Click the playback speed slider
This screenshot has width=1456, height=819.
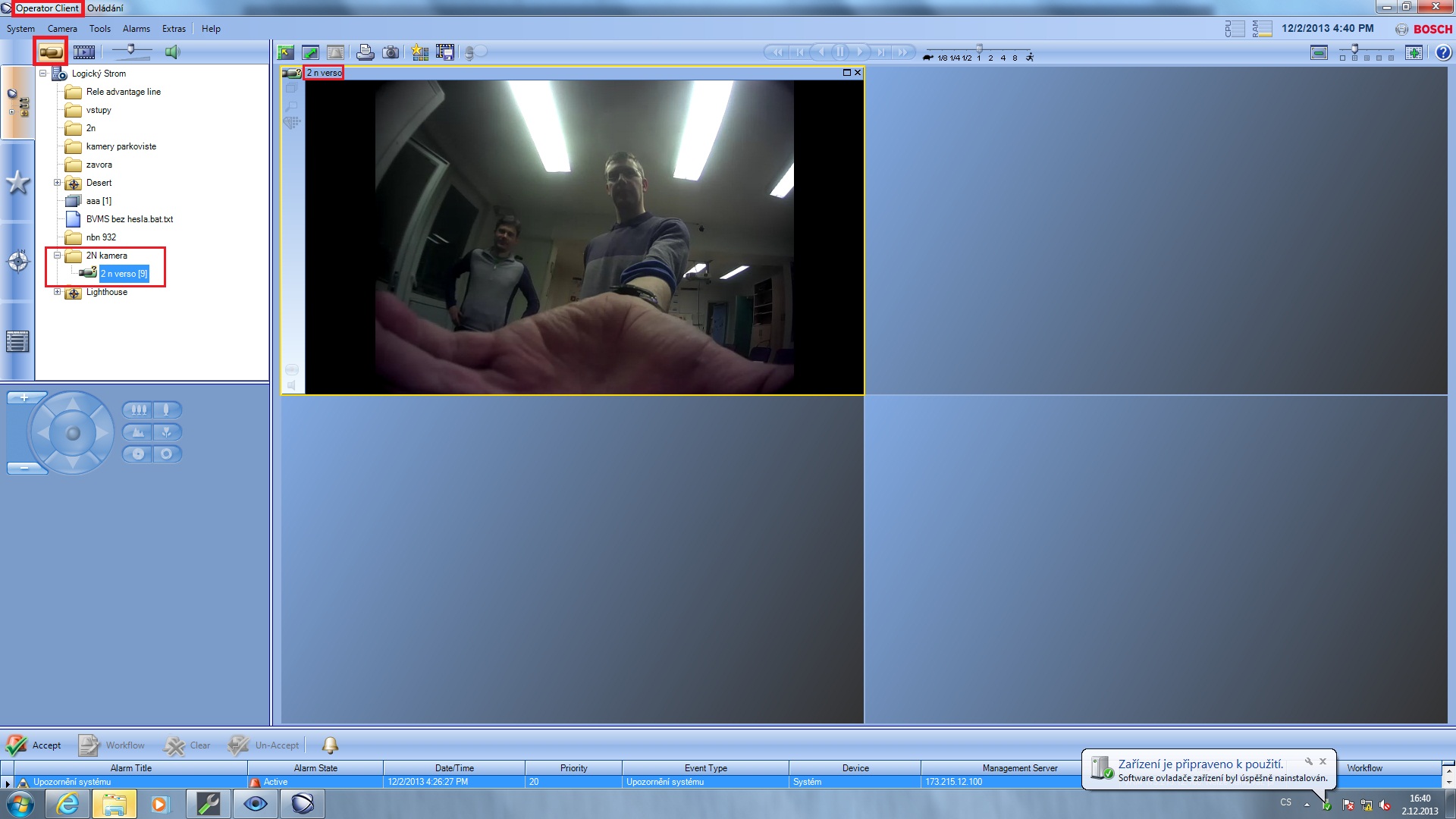pyautogui.click(x=978, y=49)
